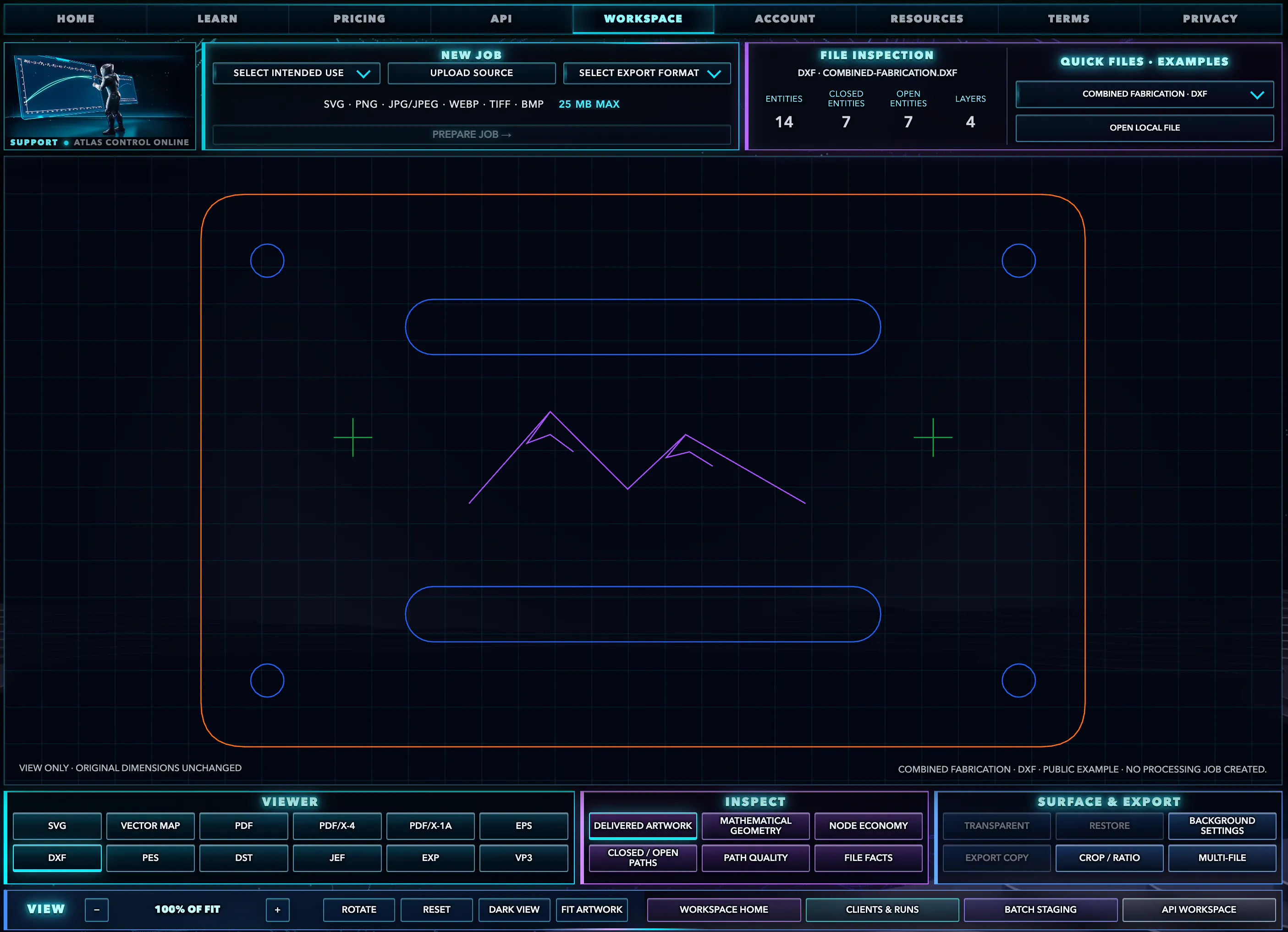Open the Account tab
This screenshot has width=1288, height=932.
tap(785, 19)
